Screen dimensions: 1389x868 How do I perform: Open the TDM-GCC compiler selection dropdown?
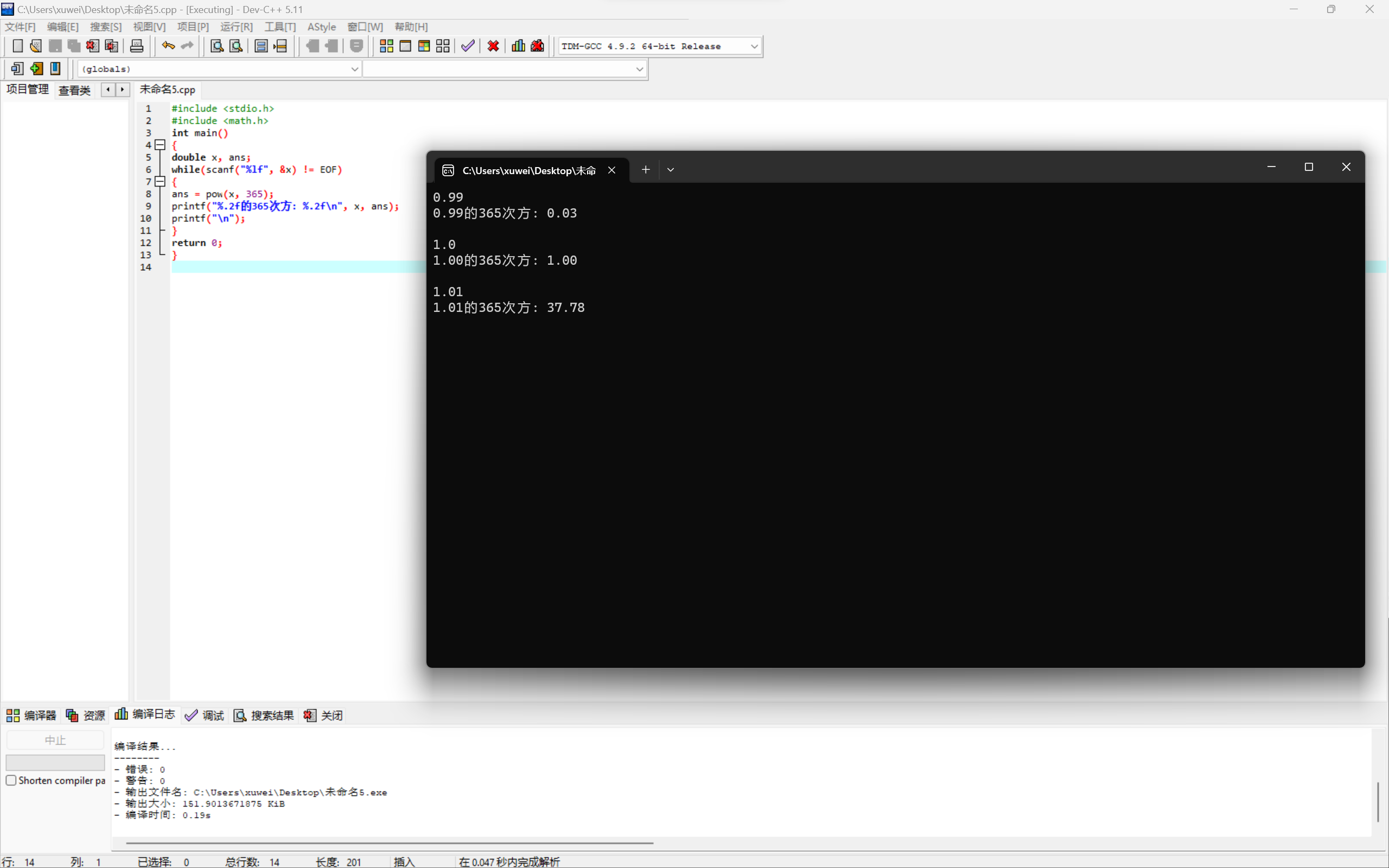click(754, 47)
